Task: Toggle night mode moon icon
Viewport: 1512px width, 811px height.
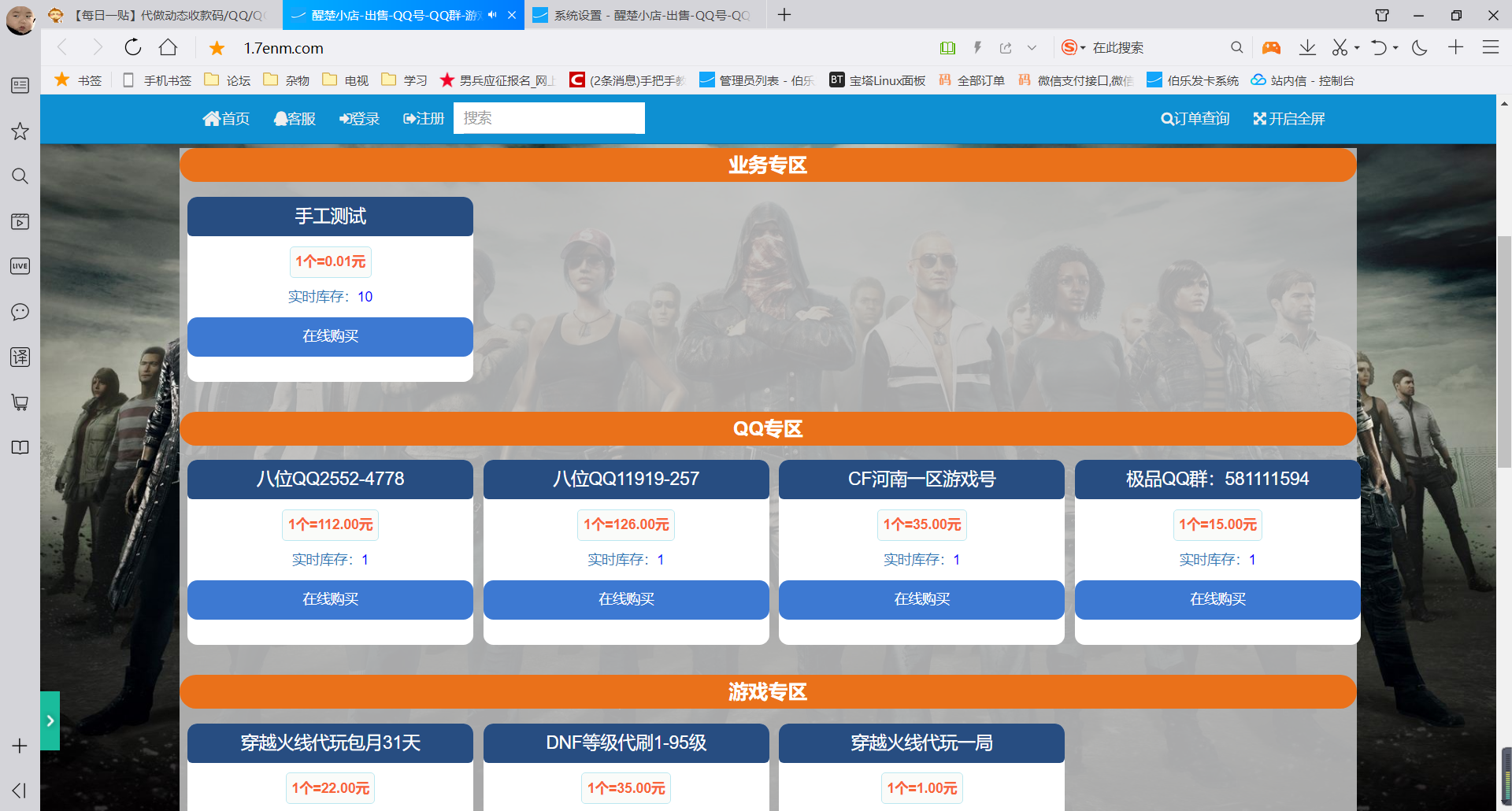Action: pyautogui.click(x=1420, y=47)
